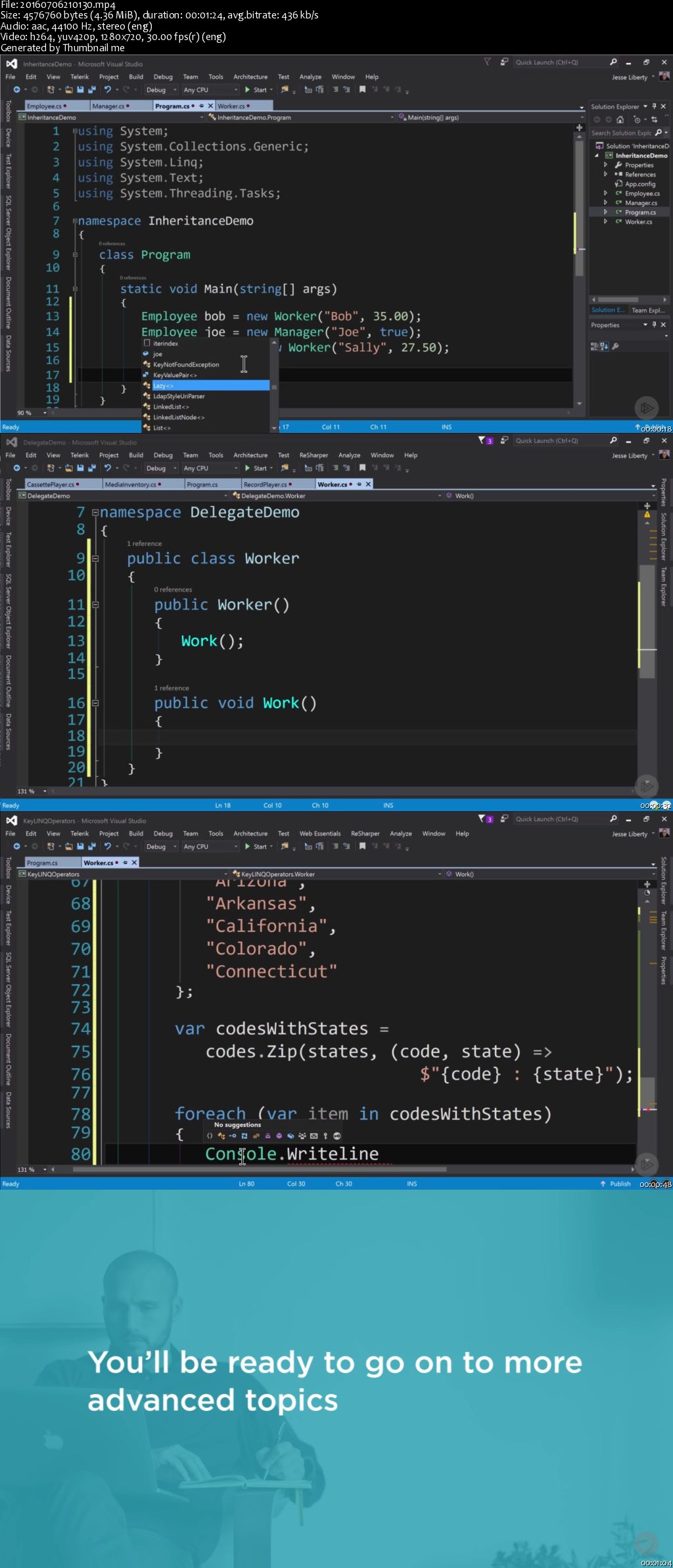Screen dimensions: 673x1568
Task: Click notifications flag in DelegateDemo window
Action: tap(485, 441)
